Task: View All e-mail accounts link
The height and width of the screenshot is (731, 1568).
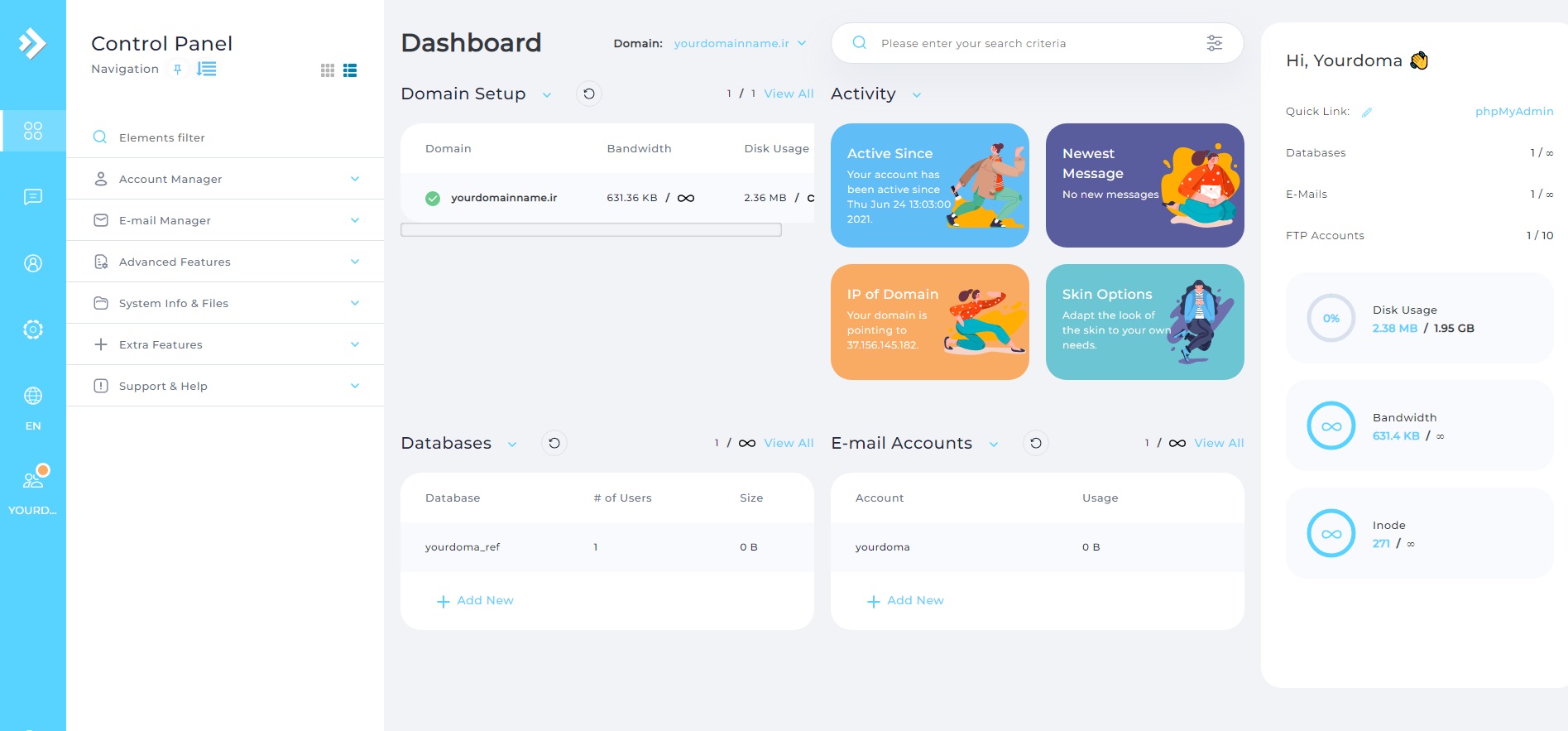Action: [x=1219, y=443]
